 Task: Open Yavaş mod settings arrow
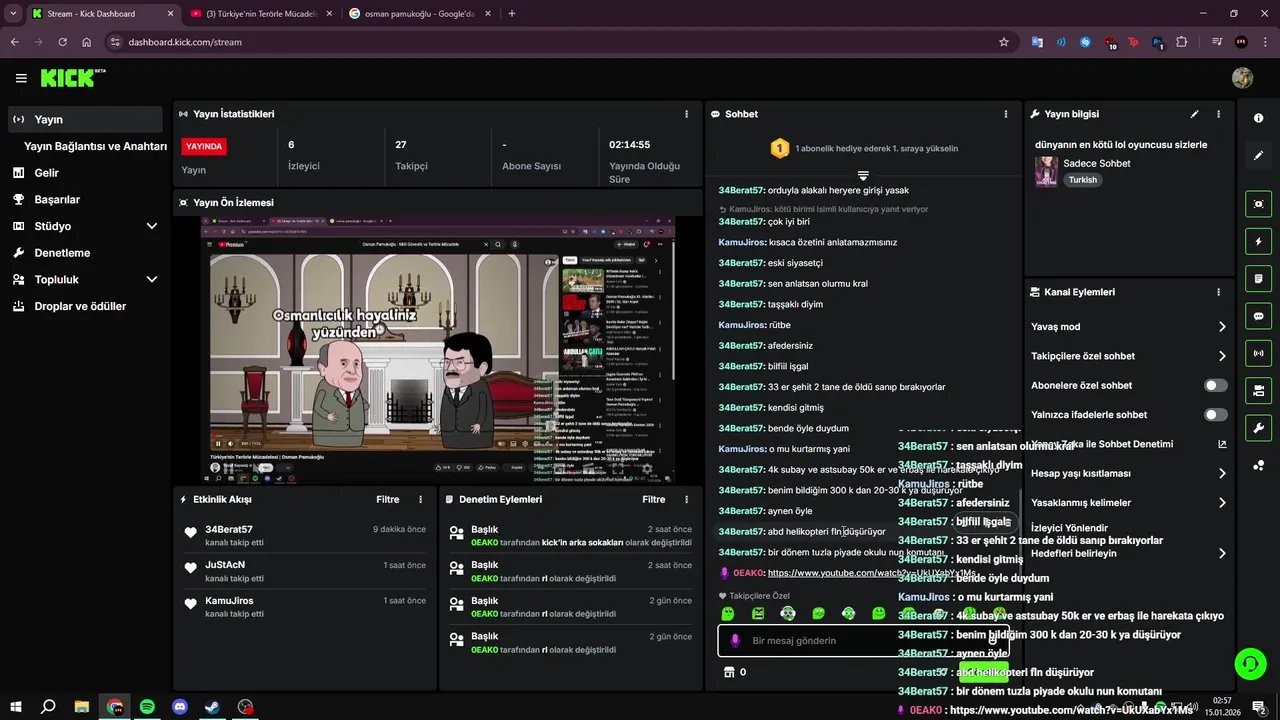pyautogui.click(x=1222, y=327)
